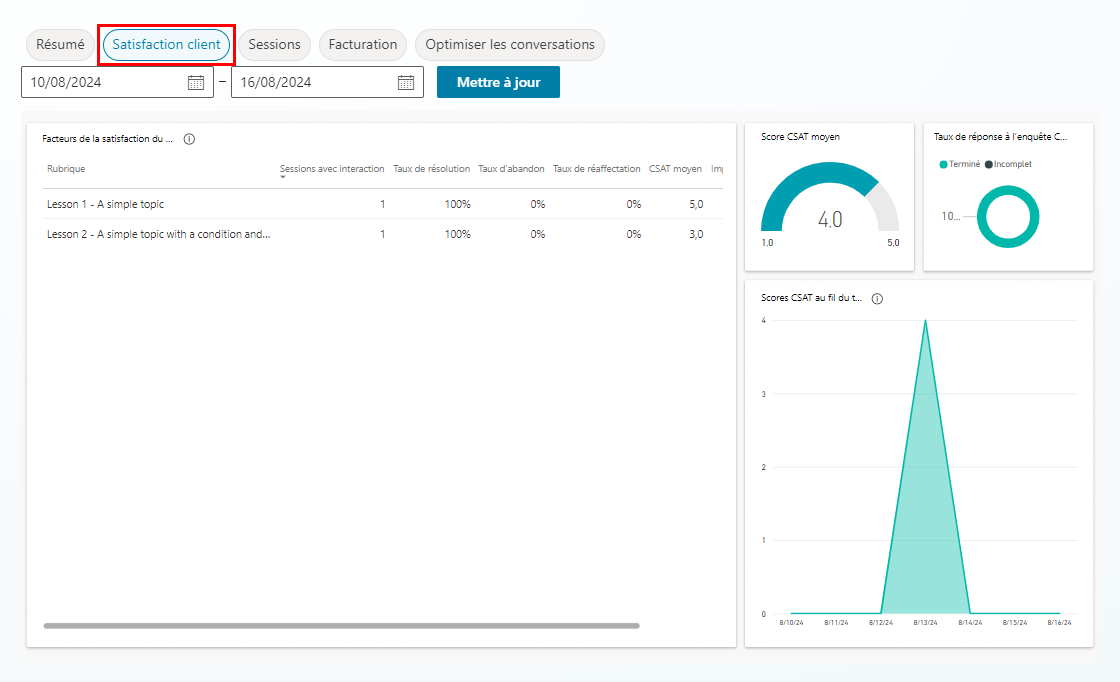Click the Terminé legend entry
The width and height of the screenshot is (1120, 682).
pyautogui.click(x=959, y=164)
